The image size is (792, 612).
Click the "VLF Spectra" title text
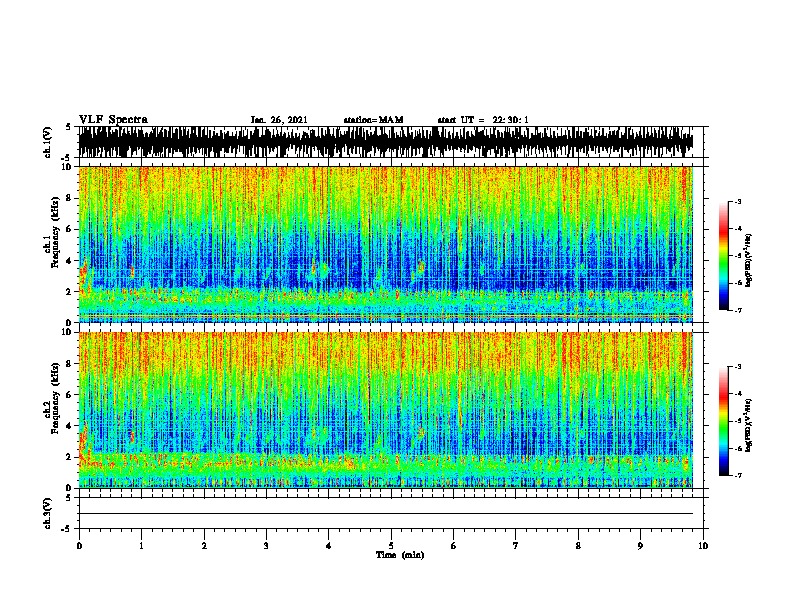point(113,120)
